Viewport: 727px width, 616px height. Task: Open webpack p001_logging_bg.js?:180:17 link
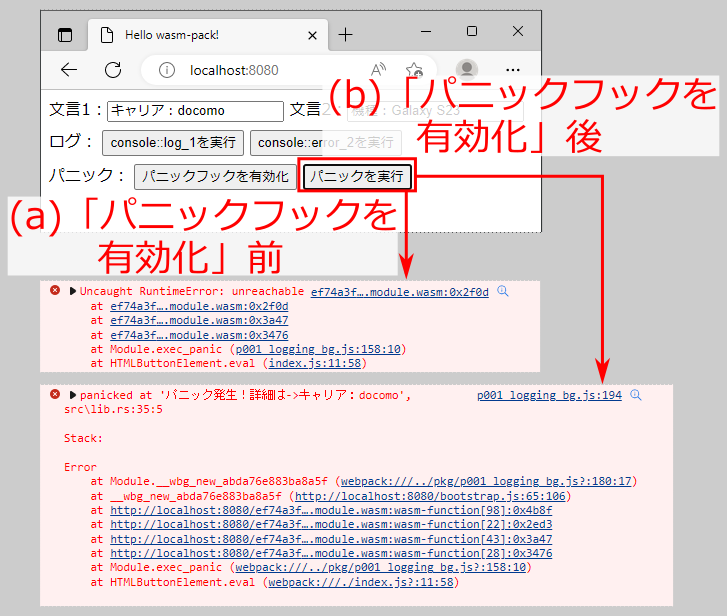(x=486, y=482)
